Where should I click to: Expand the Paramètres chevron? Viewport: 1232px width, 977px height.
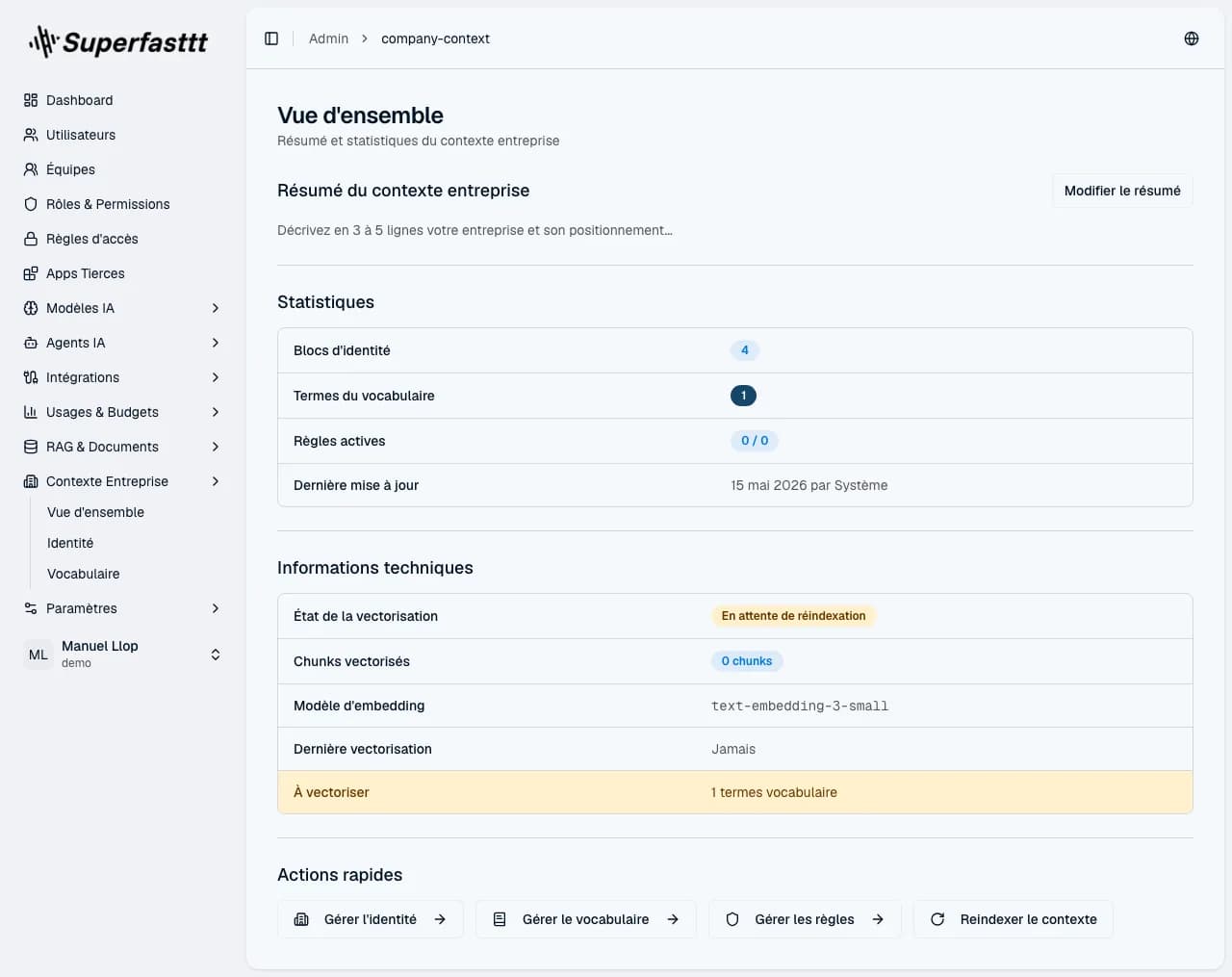(x=216, y=608)
